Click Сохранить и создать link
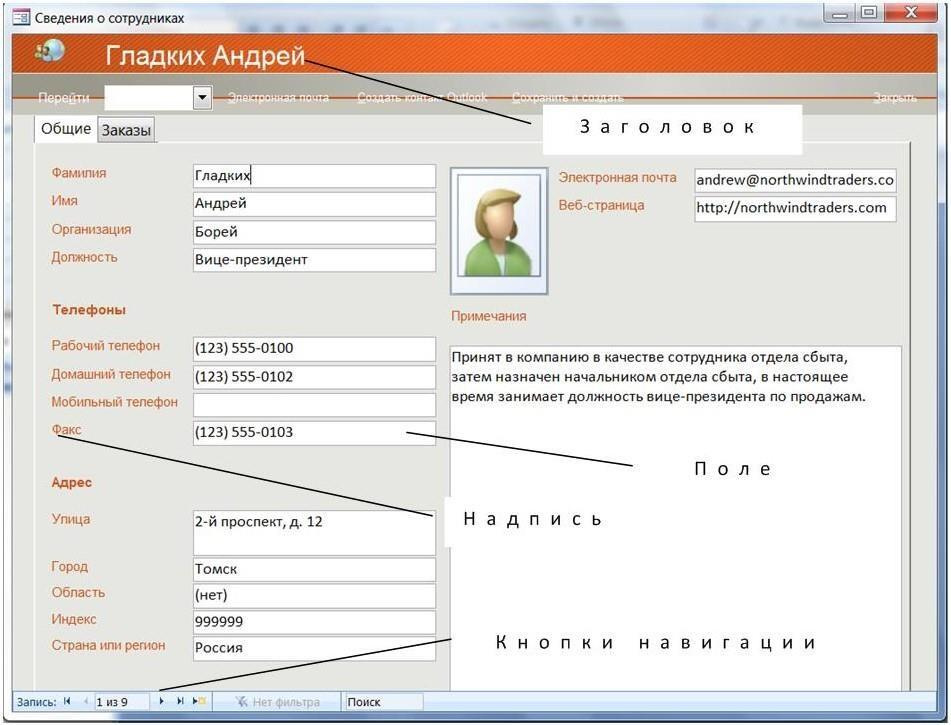 [x=568, y=98]
